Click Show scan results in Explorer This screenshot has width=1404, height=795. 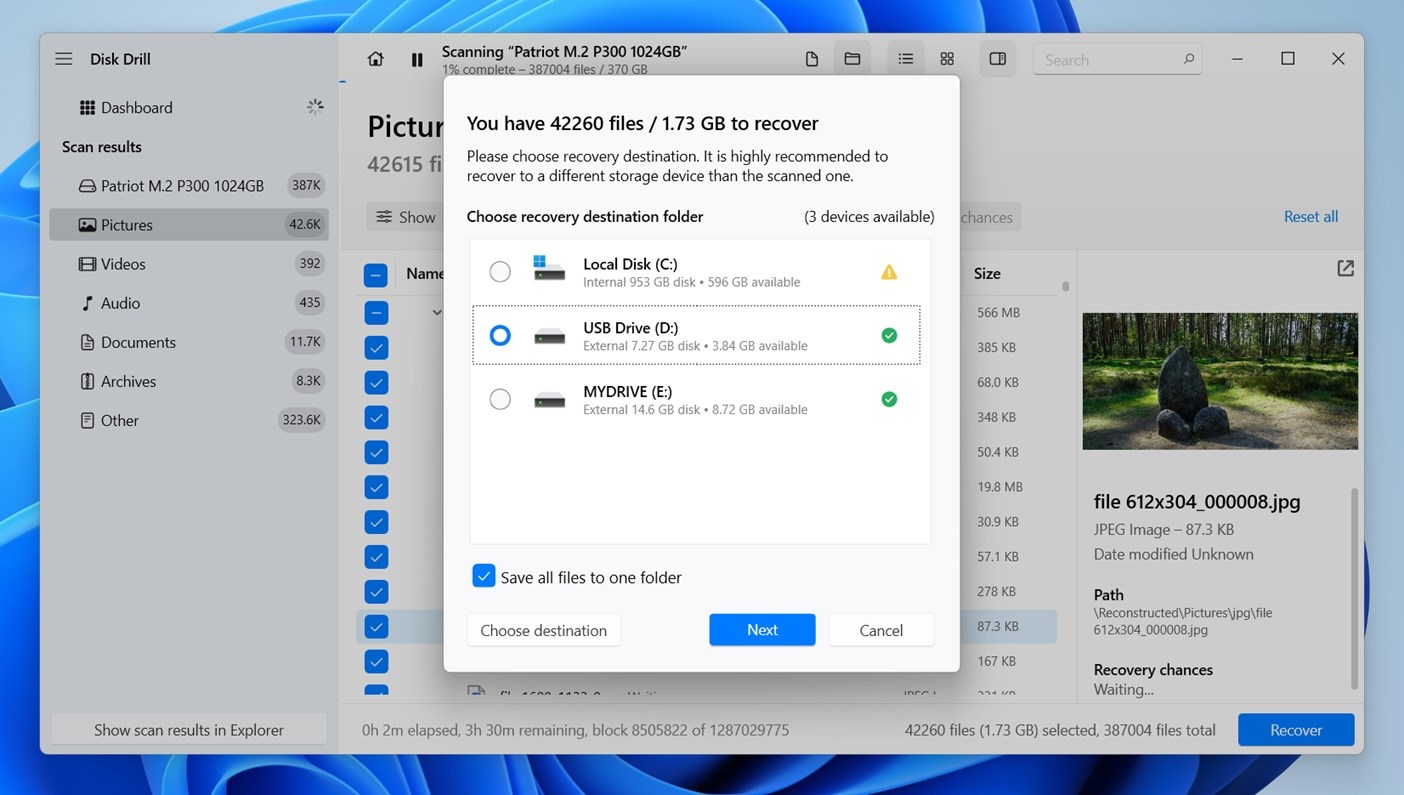pos(189,730)
